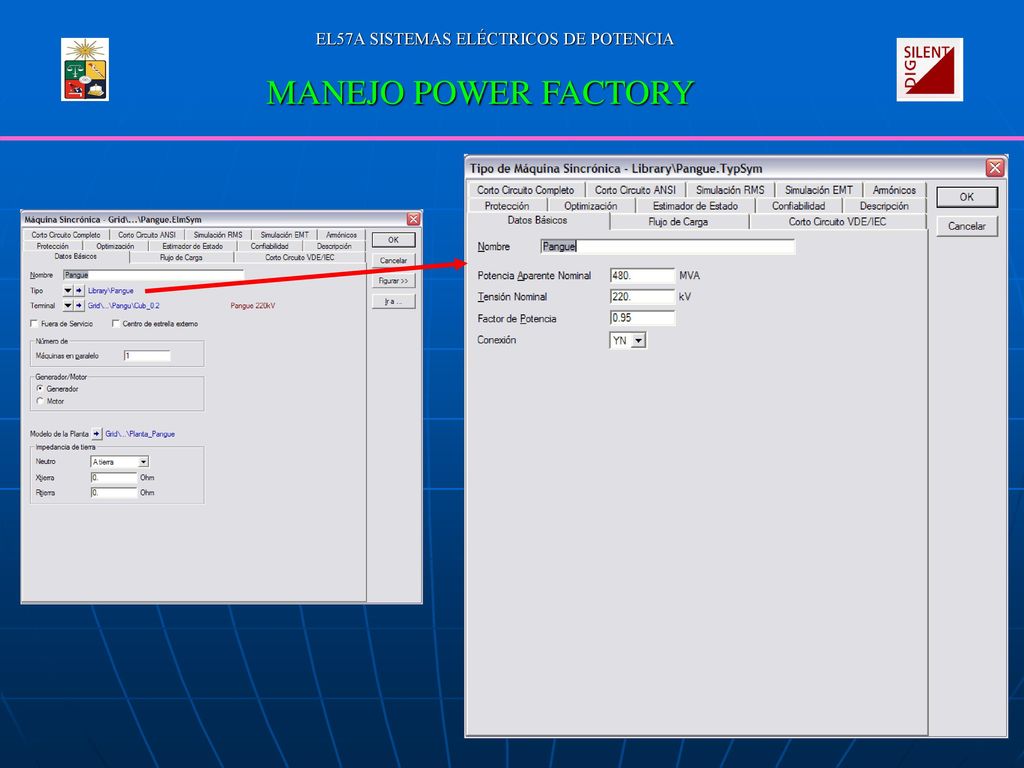The height and width of the screenshot is (768, 1024).
Task: Click the Factor de Potencia field
Action: [x=643, y=318]
